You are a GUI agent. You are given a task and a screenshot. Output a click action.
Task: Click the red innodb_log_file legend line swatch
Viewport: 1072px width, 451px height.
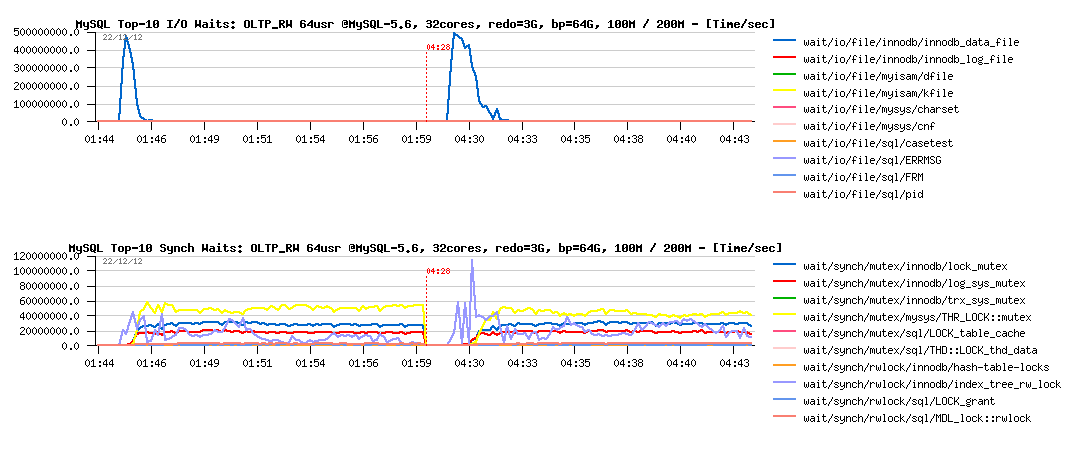[x=785, y=60]
